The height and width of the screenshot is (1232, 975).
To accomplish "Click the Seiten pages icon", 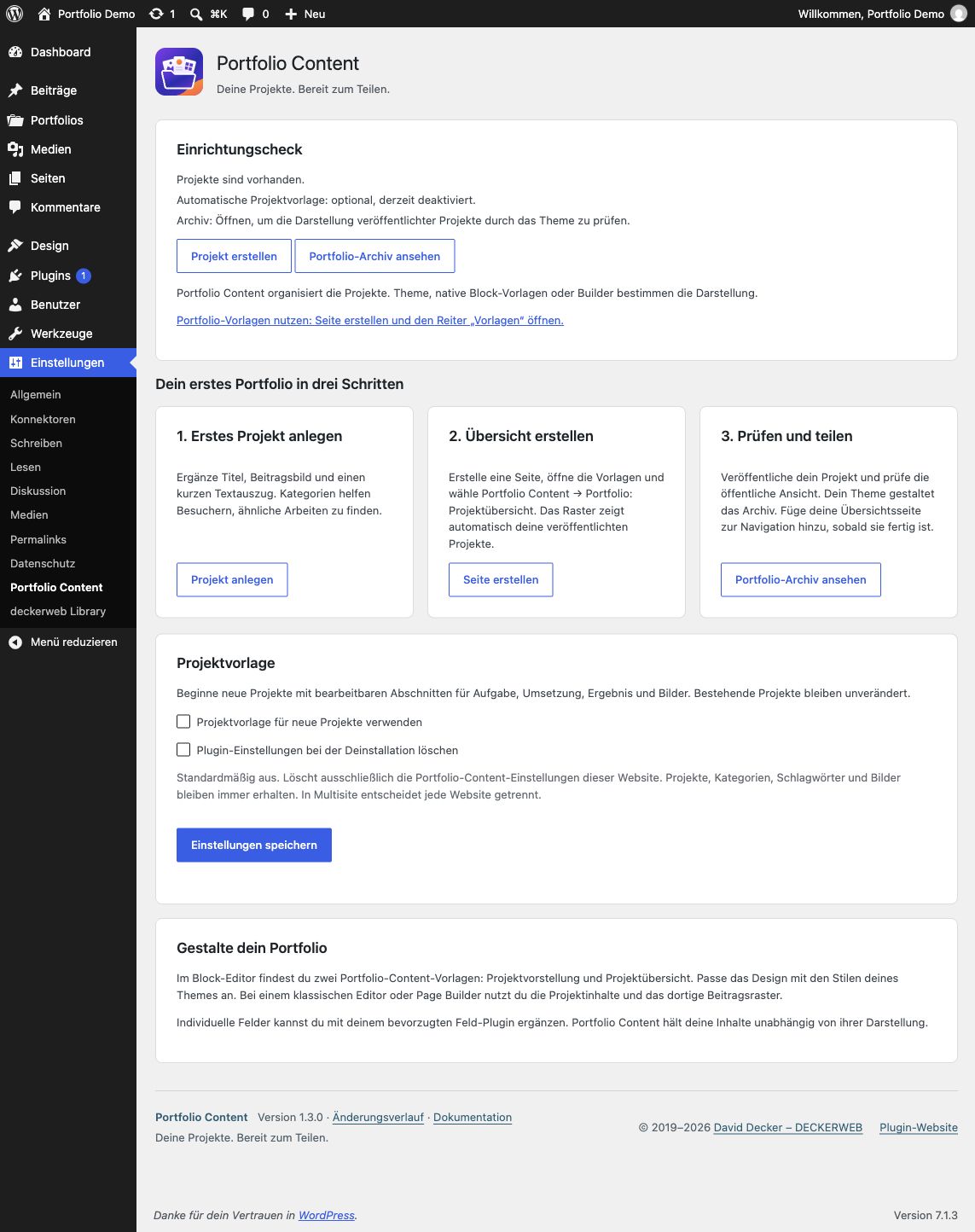I will pos(15,178).
